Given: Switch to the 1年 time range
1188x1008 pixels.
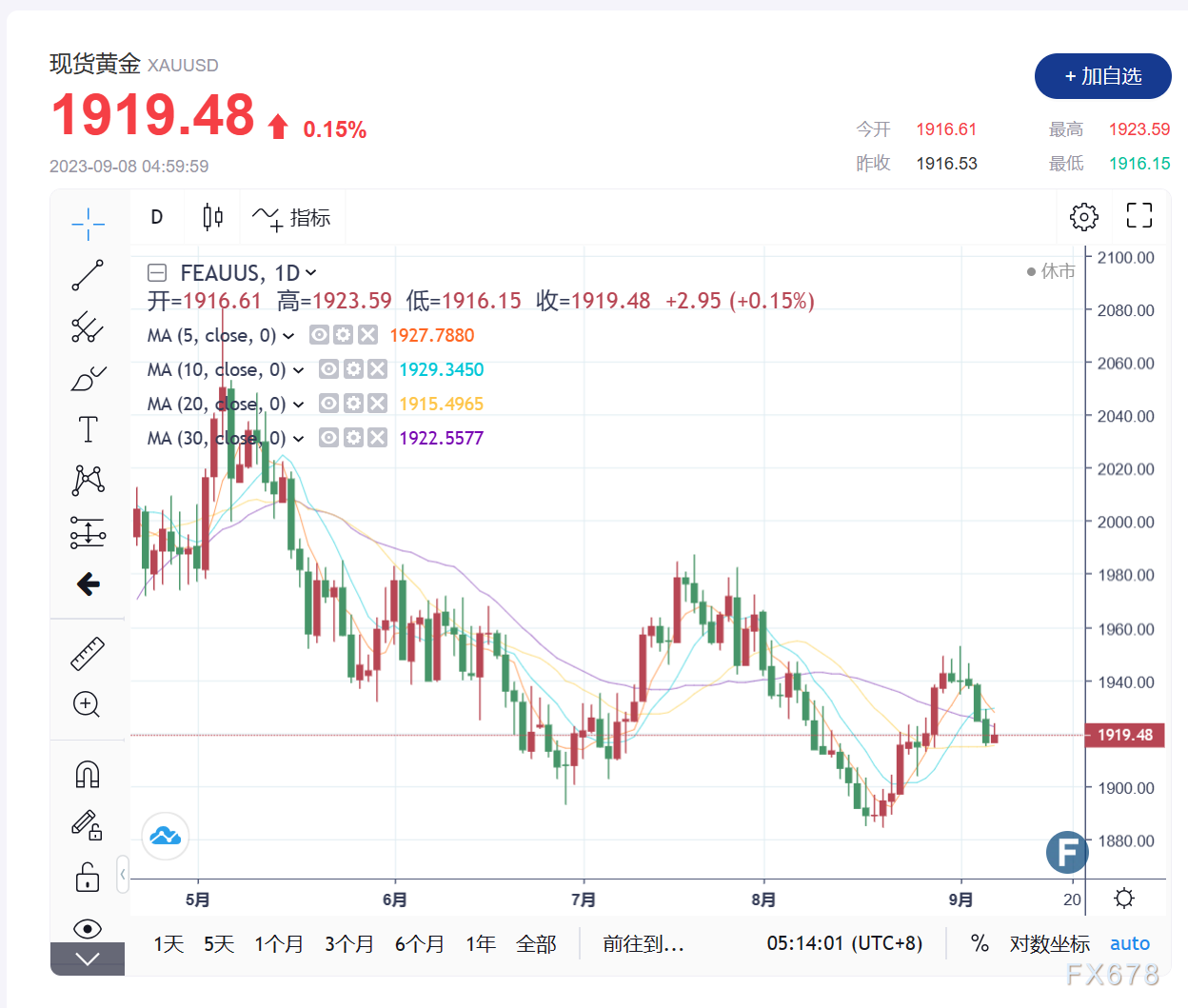Looking at the screenshot, I should pos(481,943).
